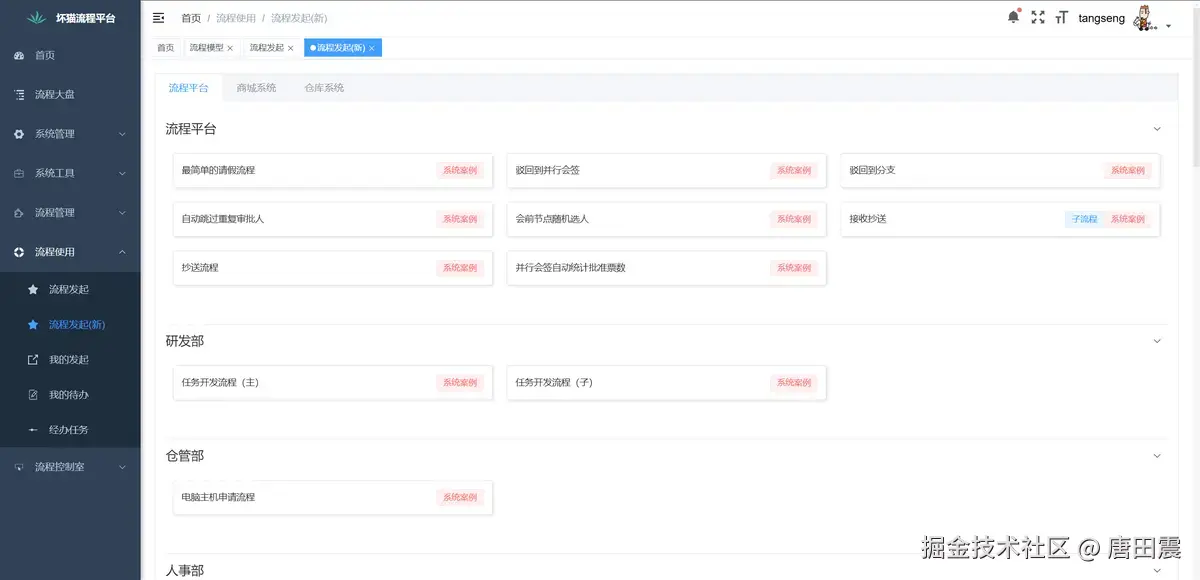Click the 我的发起 external-link icon

click(x=33, y=359)
